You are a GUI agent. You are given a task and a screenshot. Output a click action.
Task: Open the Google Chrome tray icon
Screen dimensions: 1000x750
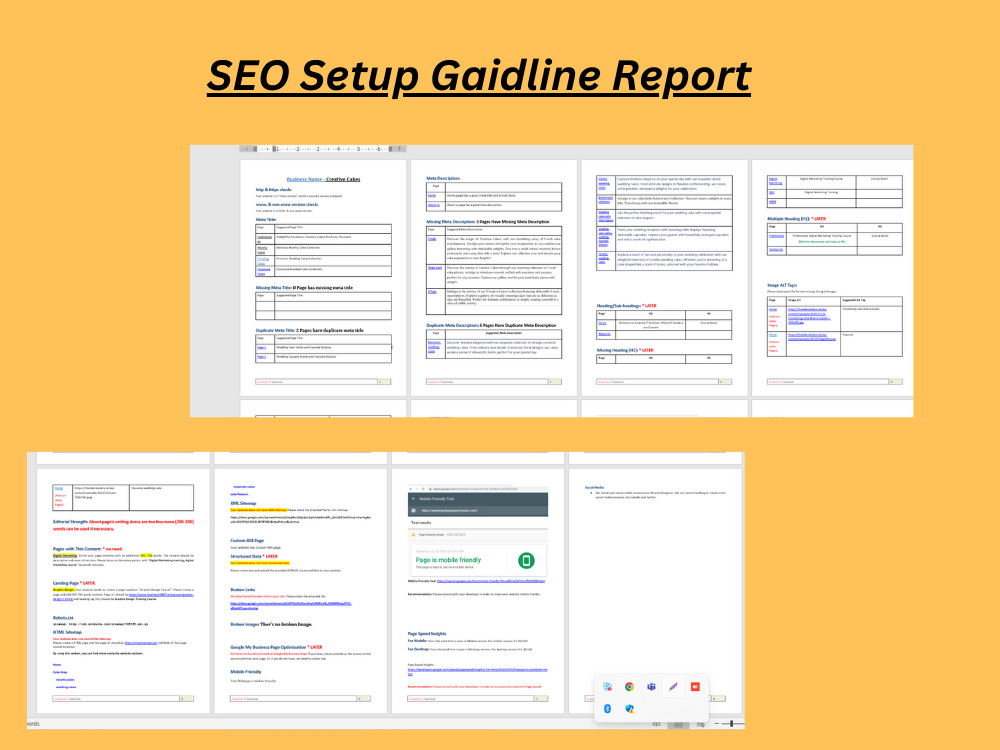click(x=629, y=687)
